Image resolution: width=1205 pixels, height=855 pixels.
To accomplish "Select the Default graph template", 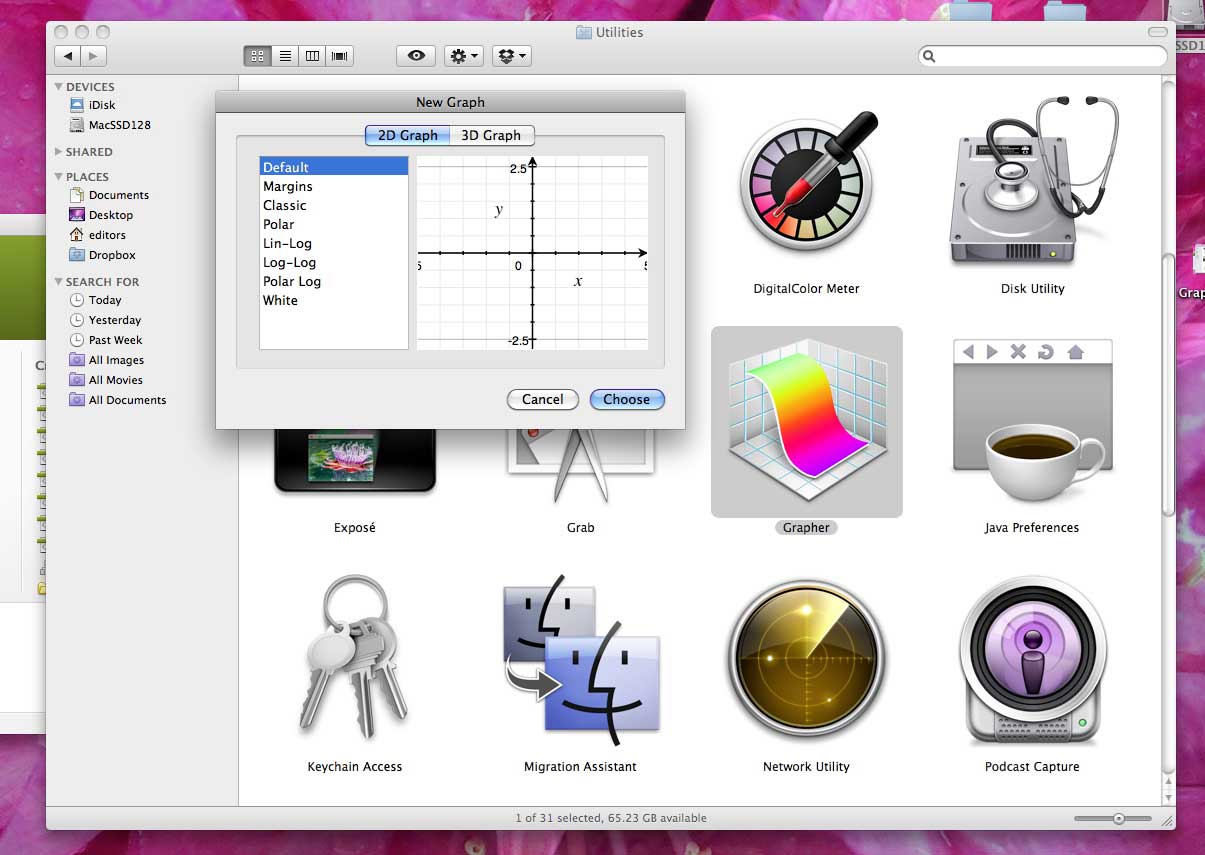I will pos(334,167).
